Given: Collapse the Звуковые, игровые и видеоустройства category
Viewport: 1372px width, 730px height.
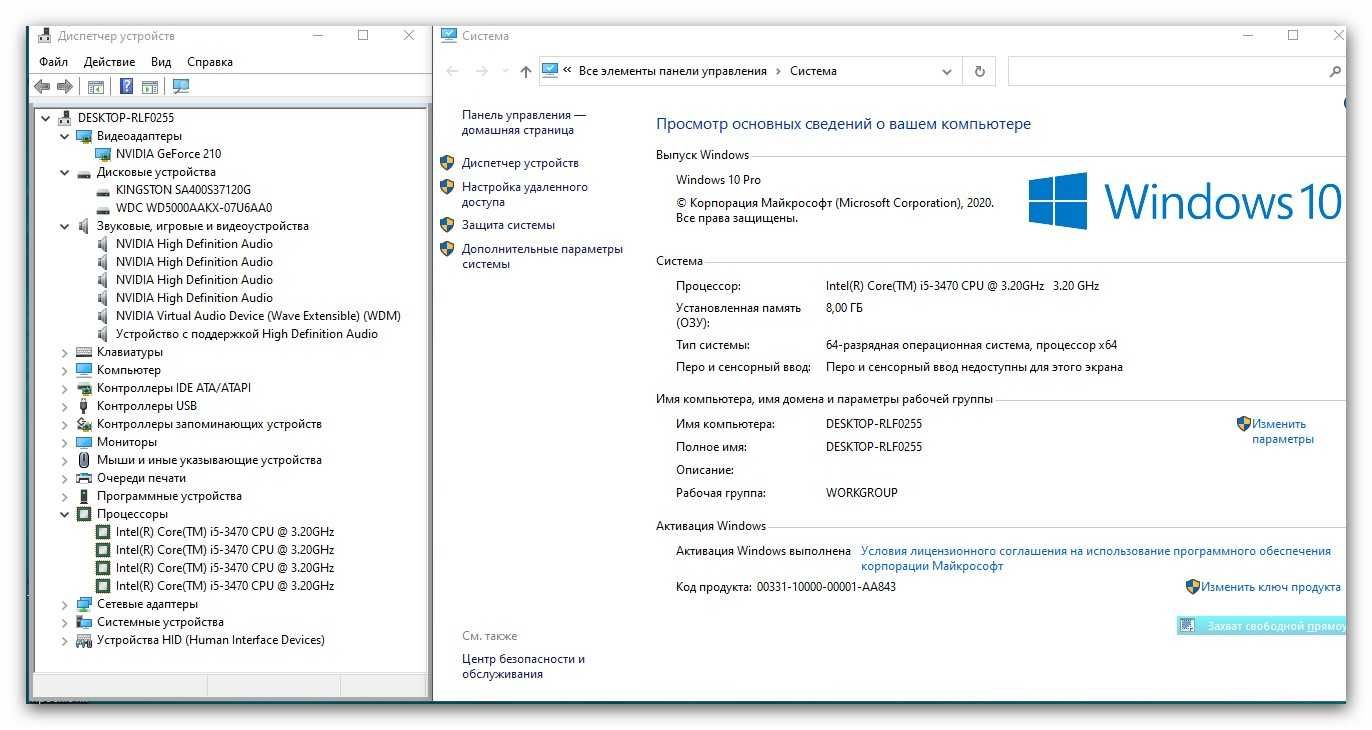Looking at the screenshot, I should (x=65, y=226).
